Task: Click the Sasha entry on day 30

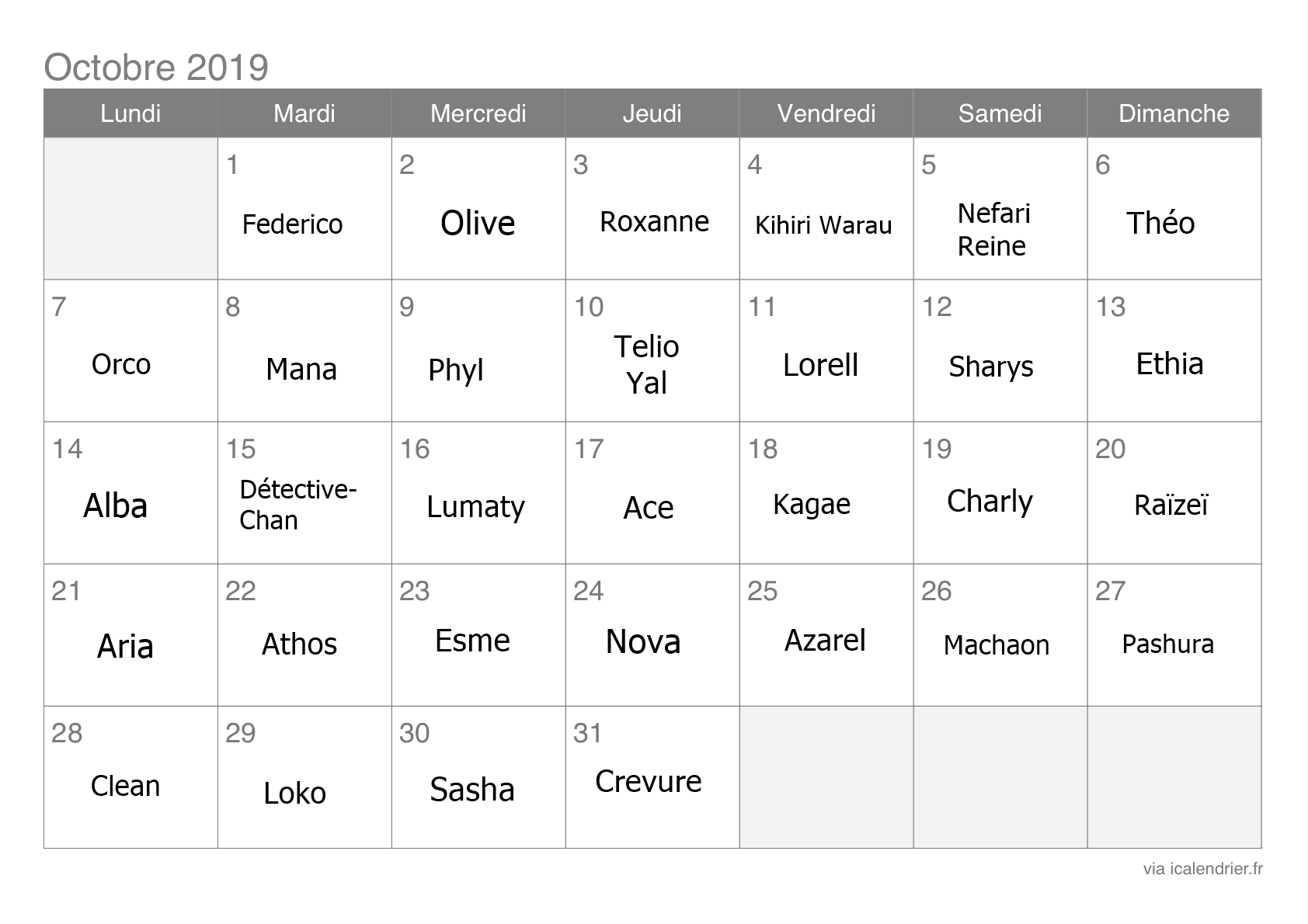Action: click(x=472, y=790)
